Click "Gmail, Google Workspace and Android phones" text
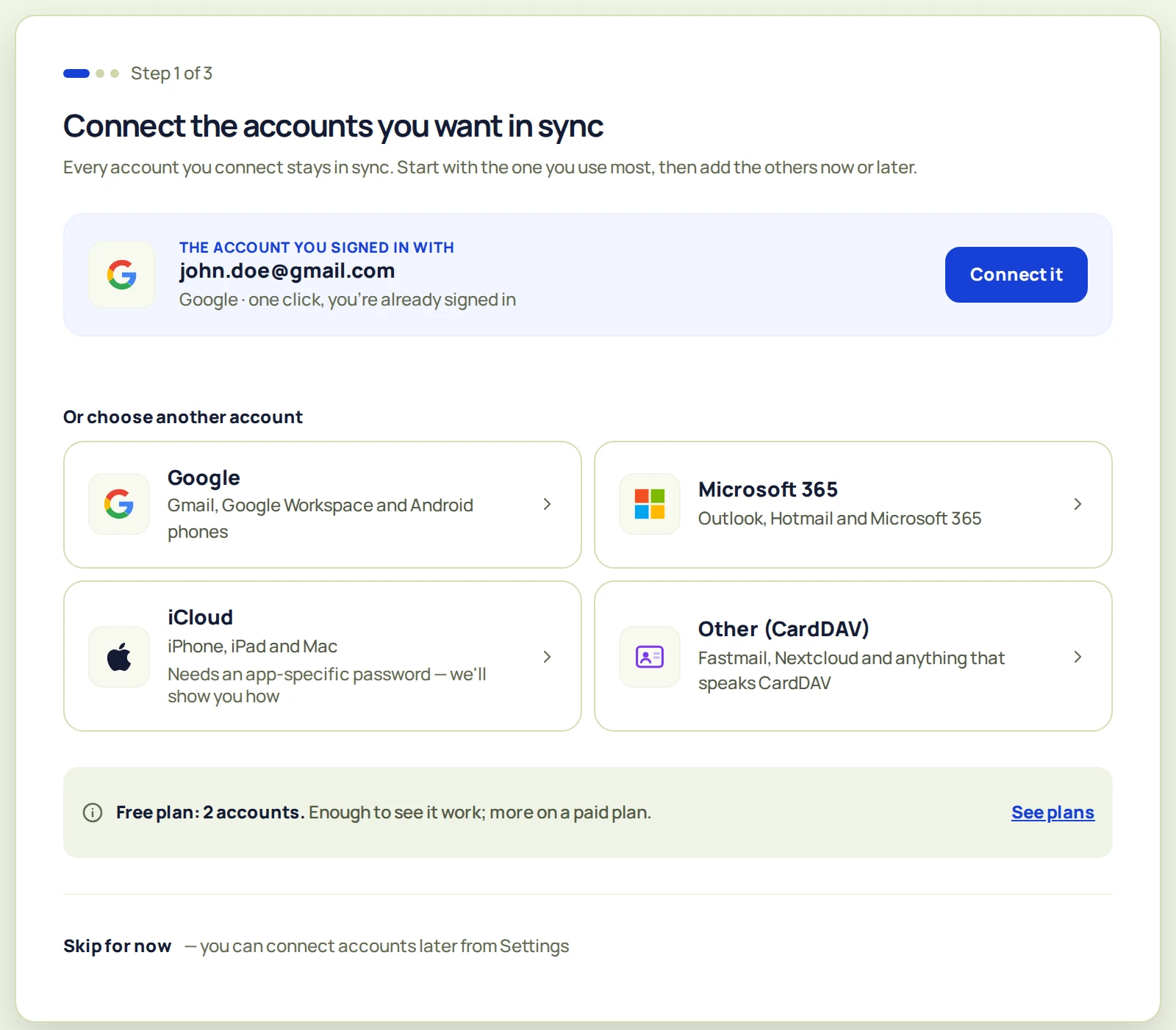Viewport: 1176px width, 1030px height. (320, 519)
